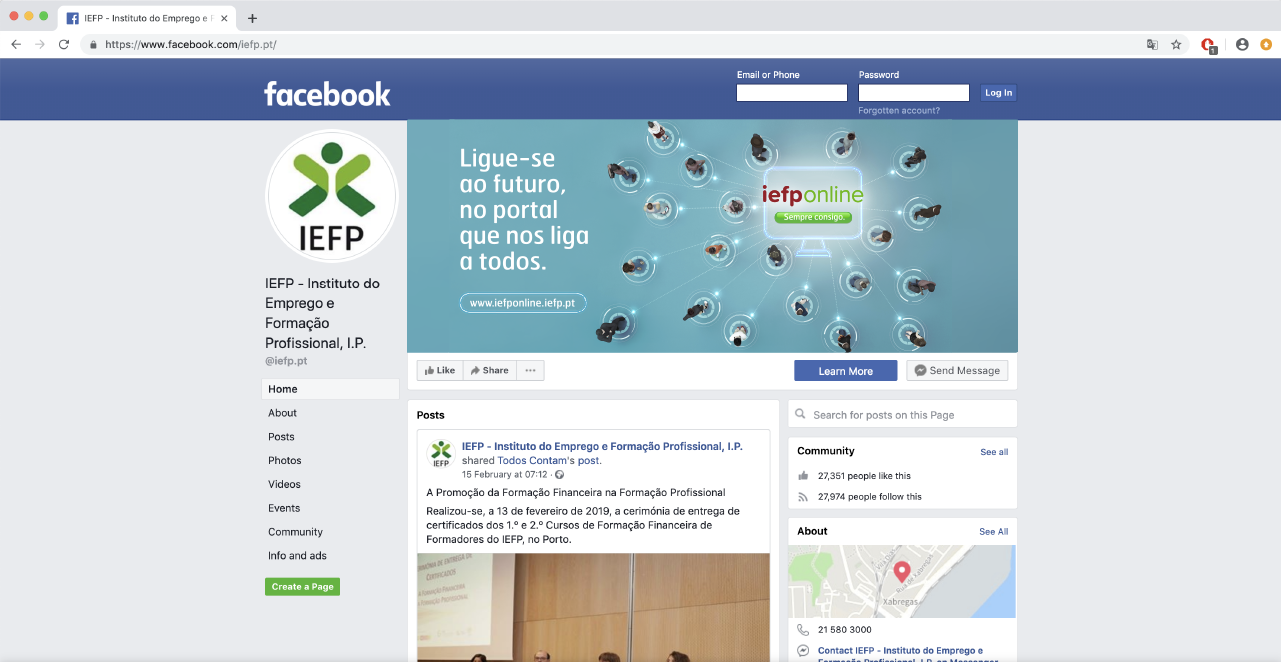Click the phone icon beside 21 580 3000
Screen dimensions: 1281x663
pos(803,630)
